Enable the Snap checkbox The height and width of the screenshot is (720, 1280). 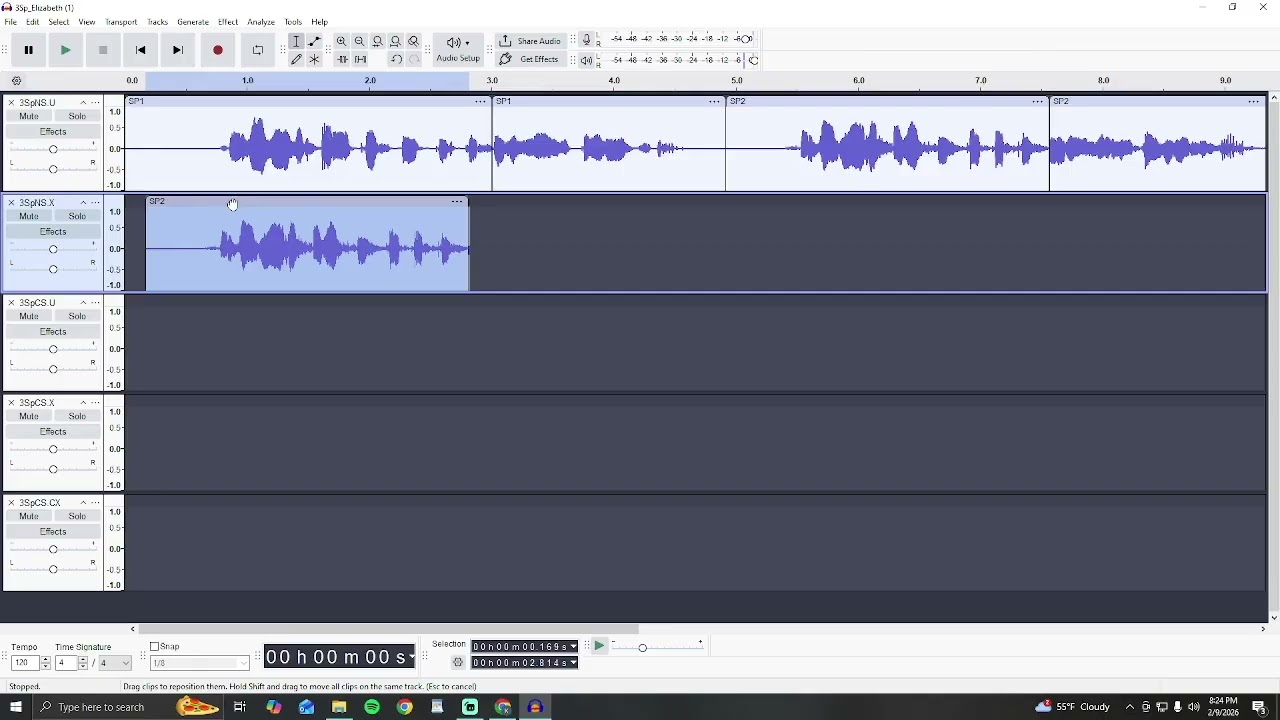pyautogui.click(x=154, y=648)
